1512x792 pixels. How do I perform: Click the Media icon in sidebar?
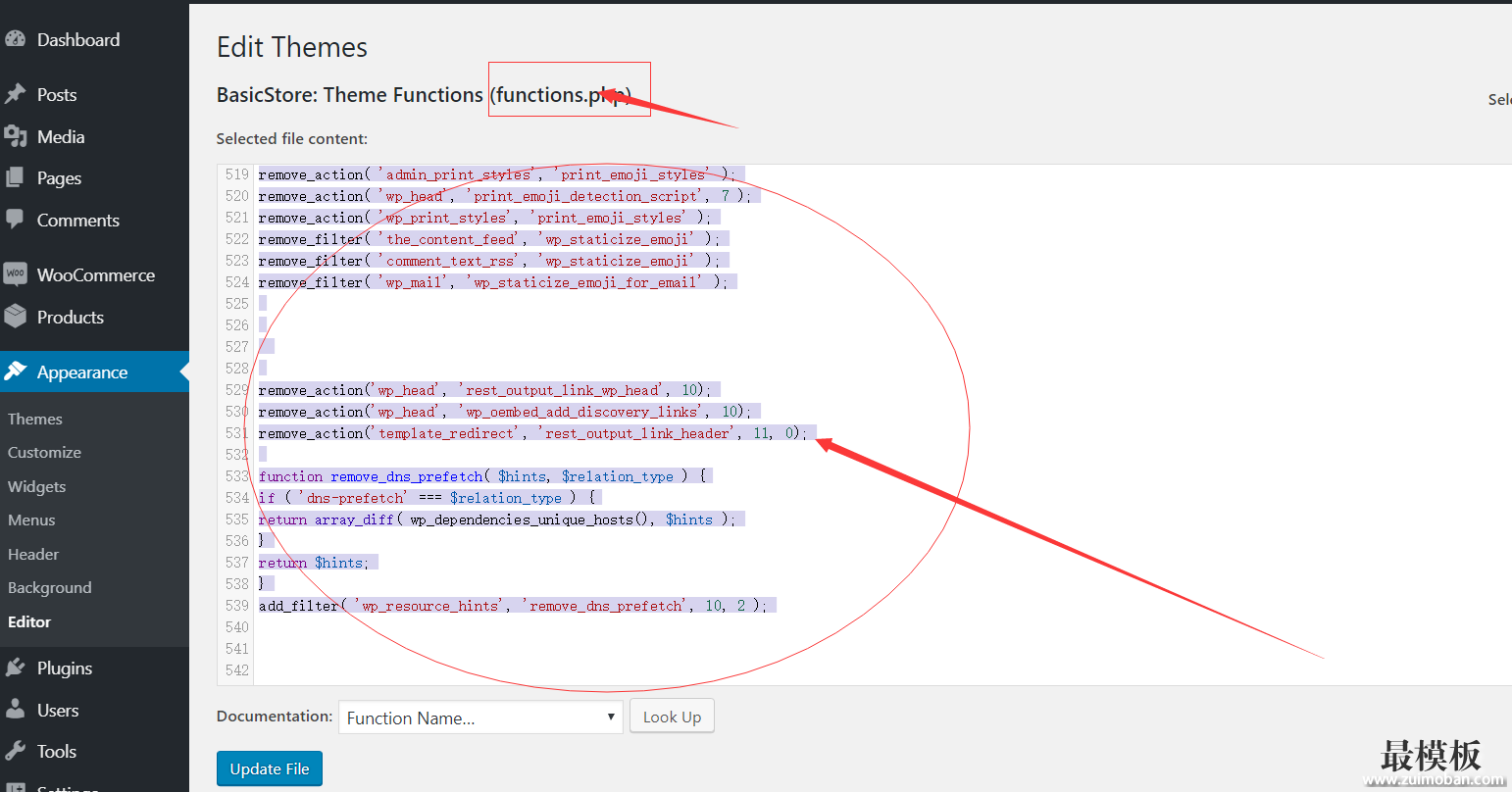(15, 136)
